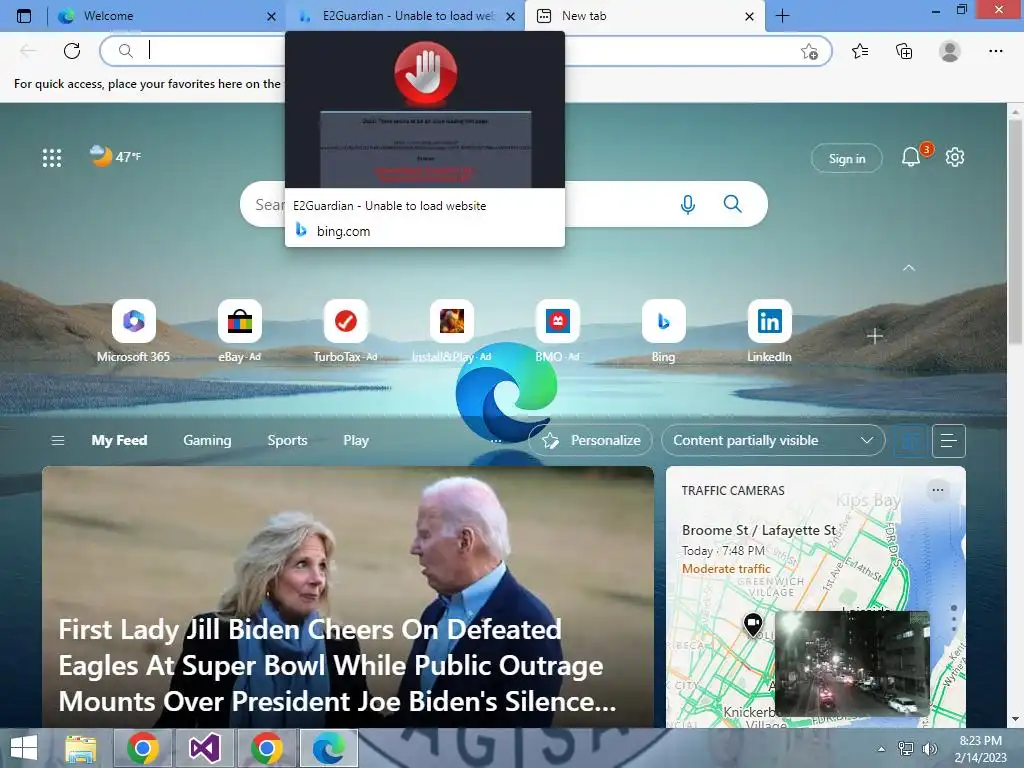Click the user profile avatar icon
The height and width of the screenshot is (768, 1024).
950,51
